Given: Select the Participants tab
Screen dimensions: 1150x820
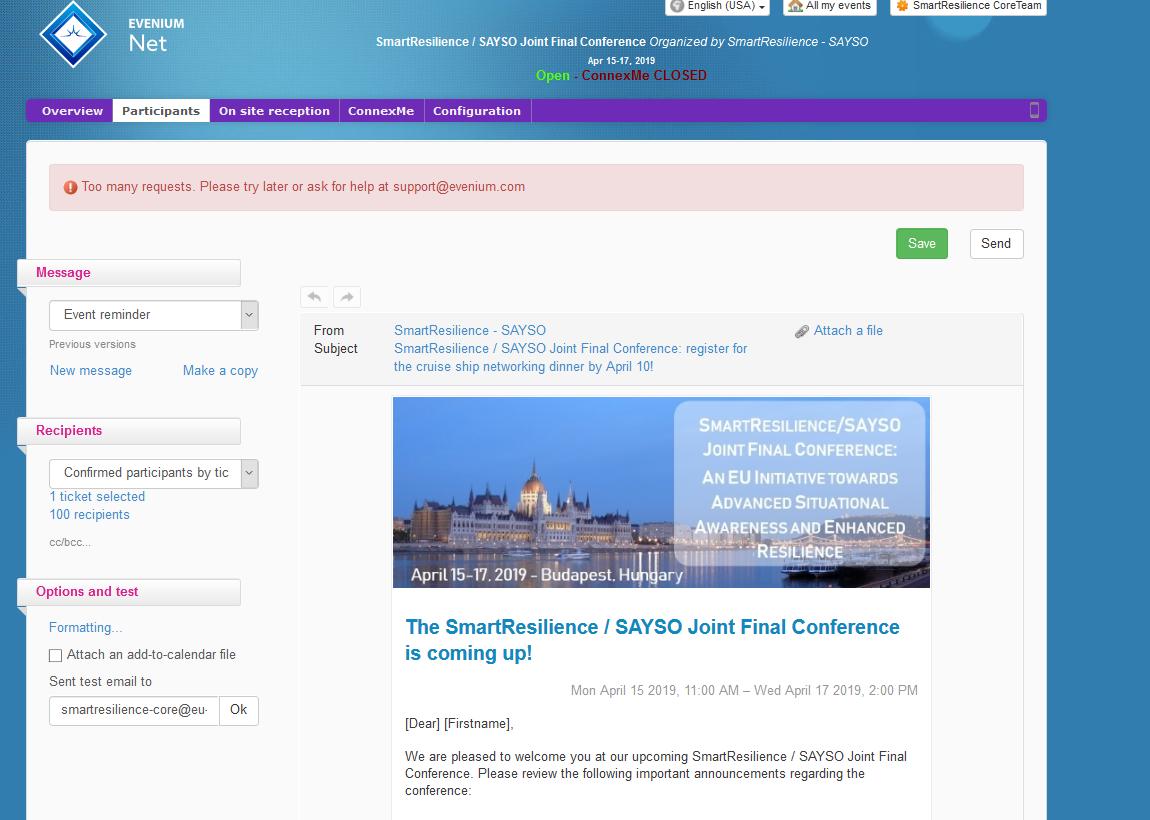Looking at the screenshot, I should (x=161, y=111).
